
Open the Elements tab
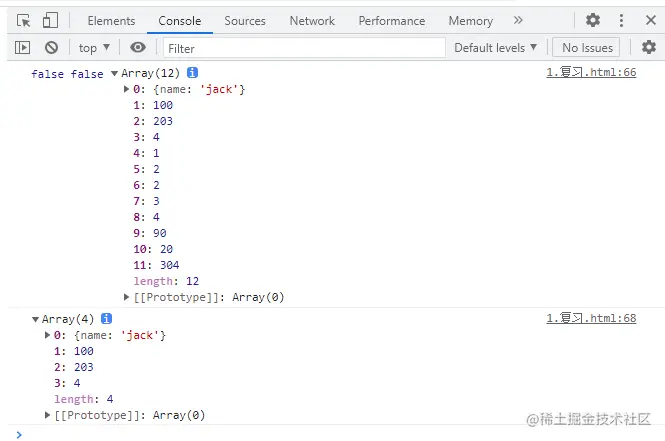click(x=111, y=21)
